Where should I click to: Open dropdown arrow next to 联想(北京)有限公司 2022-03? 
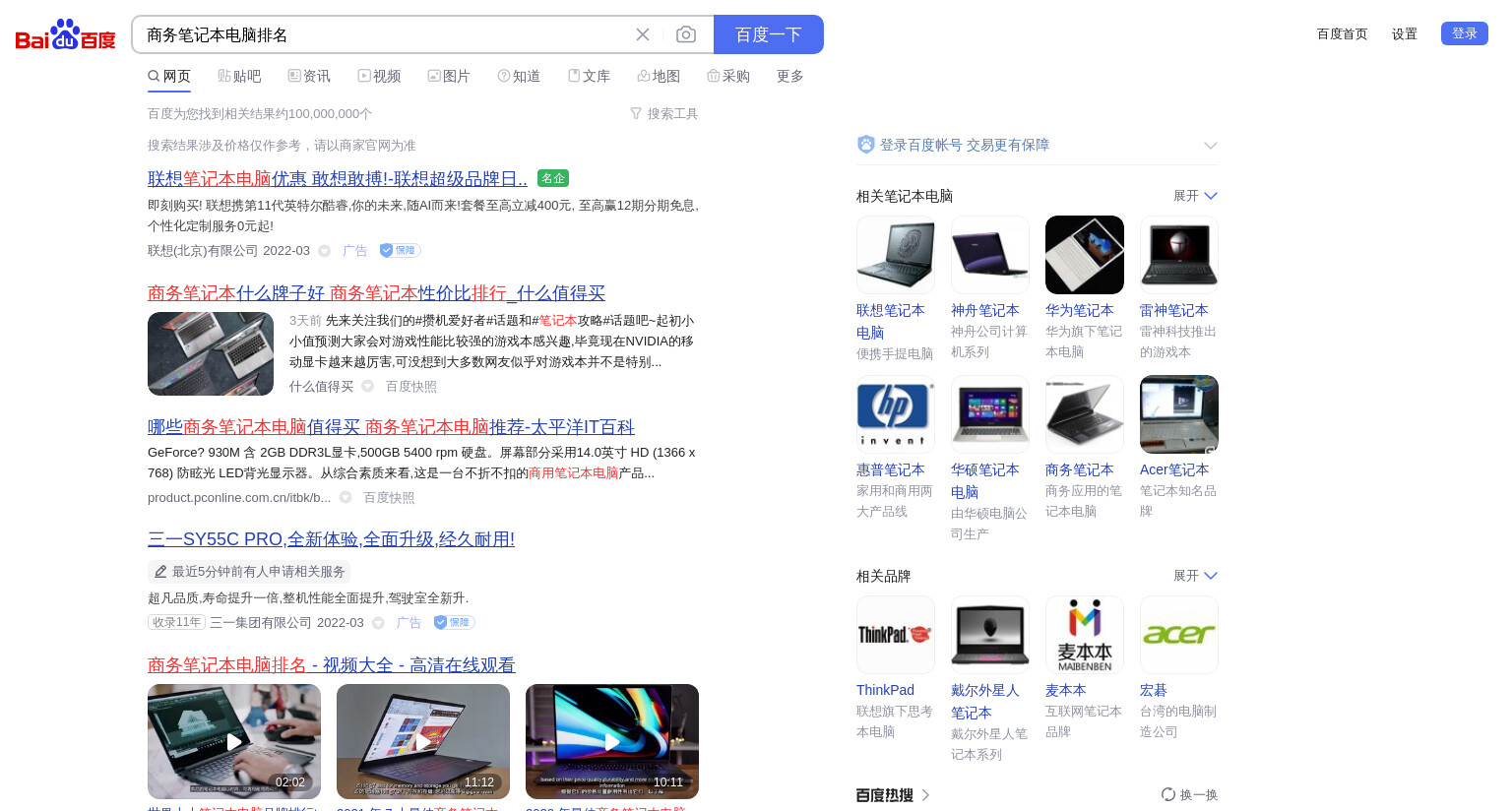tap(324, 251)
